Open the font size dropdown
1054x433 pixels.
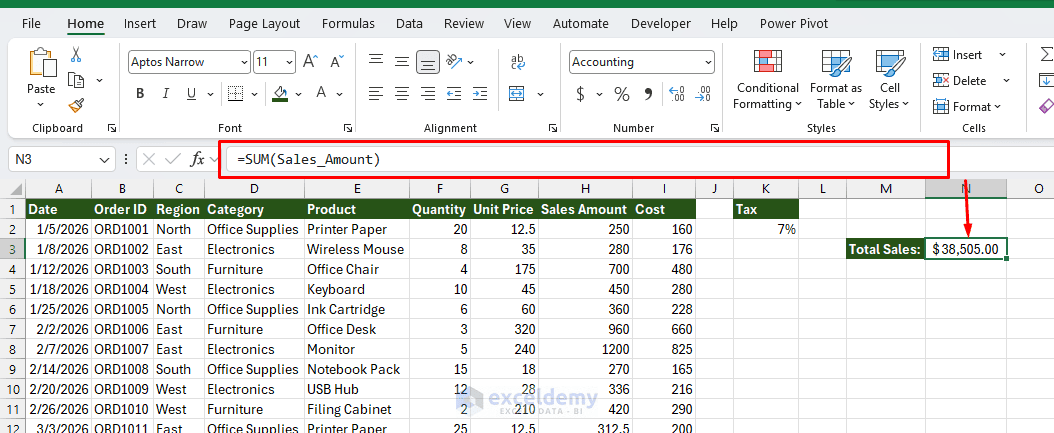point(290,62)
